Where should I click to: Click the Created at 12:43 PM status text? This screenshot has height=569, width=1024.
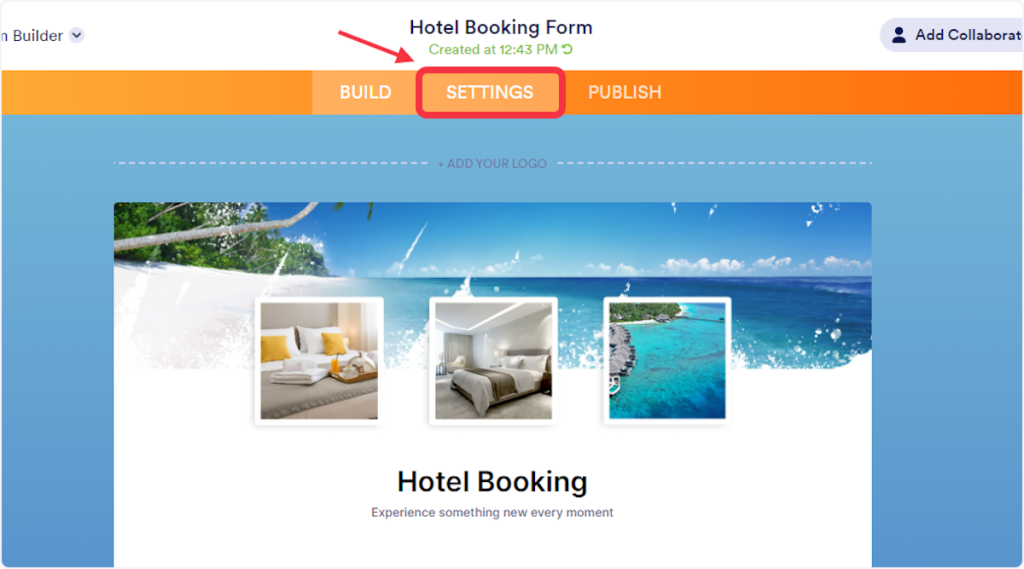point(493,50)
